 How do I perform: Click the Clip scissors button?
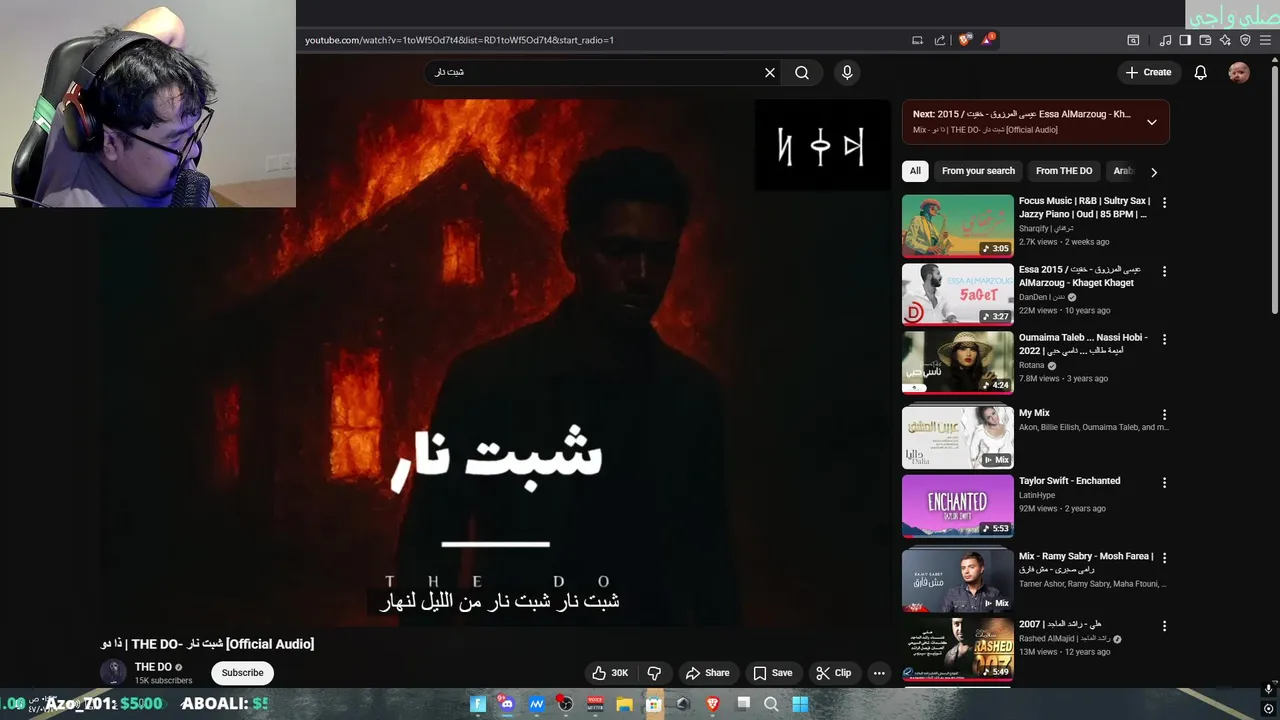pos(834,673)
